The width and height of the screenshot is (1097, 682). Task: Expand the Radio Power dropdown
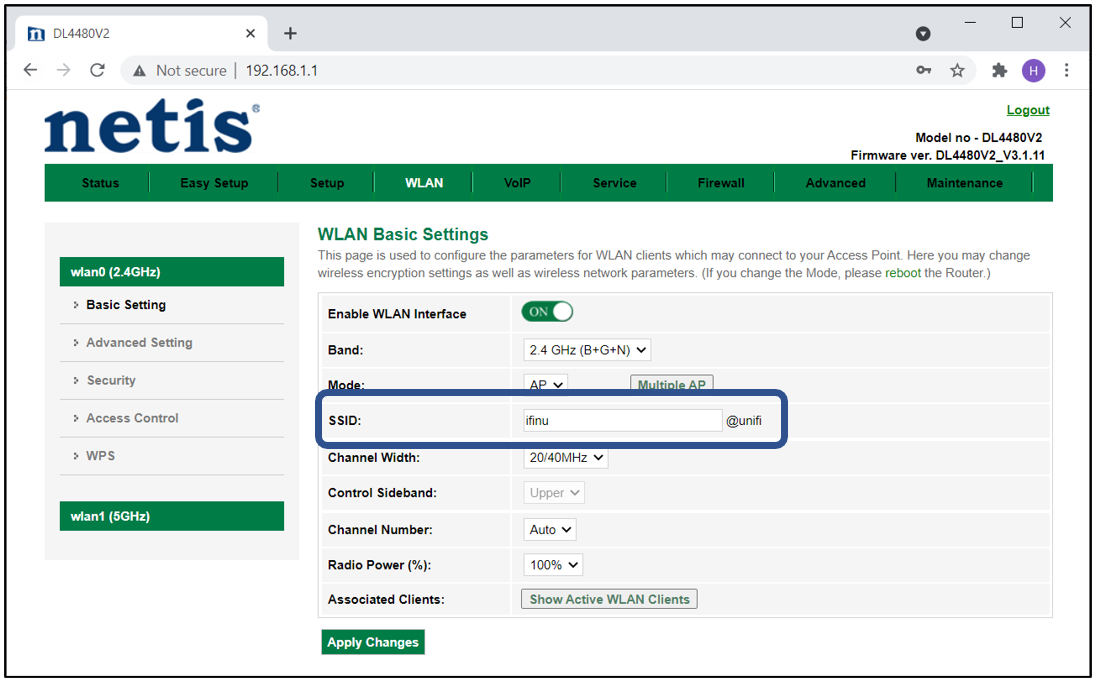[553, 565]
